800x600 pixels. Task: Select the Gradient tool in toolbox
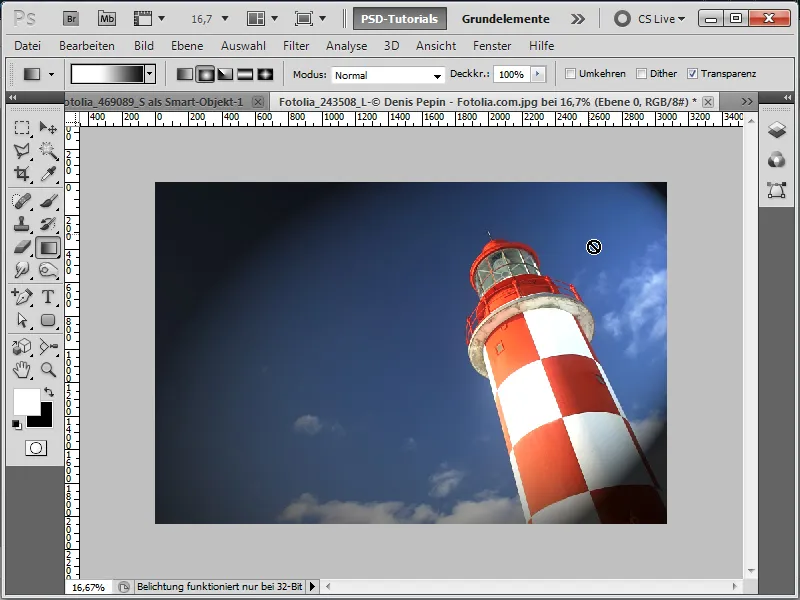(x=48, y=248)
